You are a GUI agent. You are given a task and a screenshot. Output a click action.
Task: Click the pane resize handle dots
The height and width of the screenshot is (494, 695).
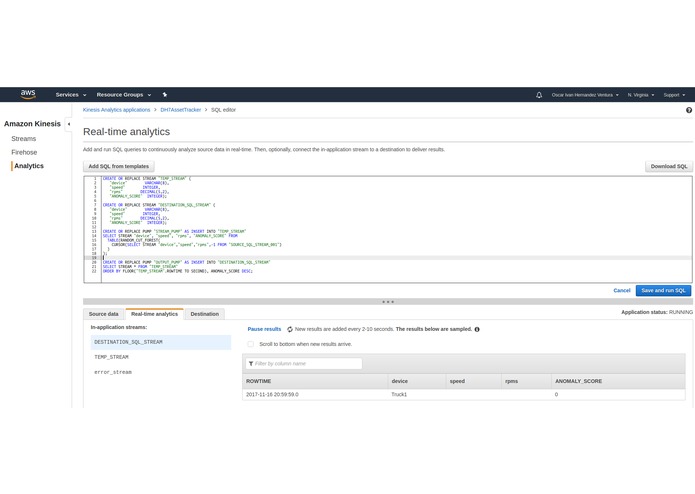388,302
